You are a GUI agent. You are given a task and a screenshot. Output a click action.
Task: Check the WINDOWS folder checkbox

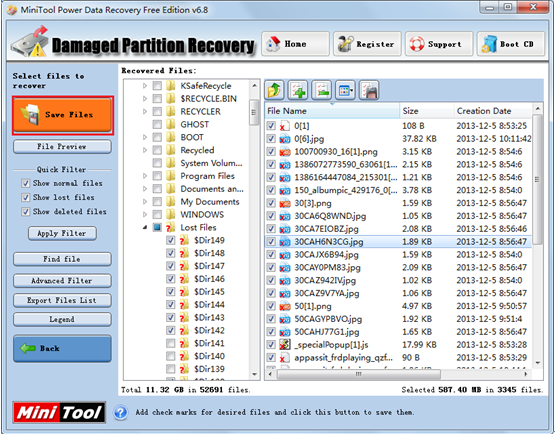pyautogui.click(x=157, y=215)
